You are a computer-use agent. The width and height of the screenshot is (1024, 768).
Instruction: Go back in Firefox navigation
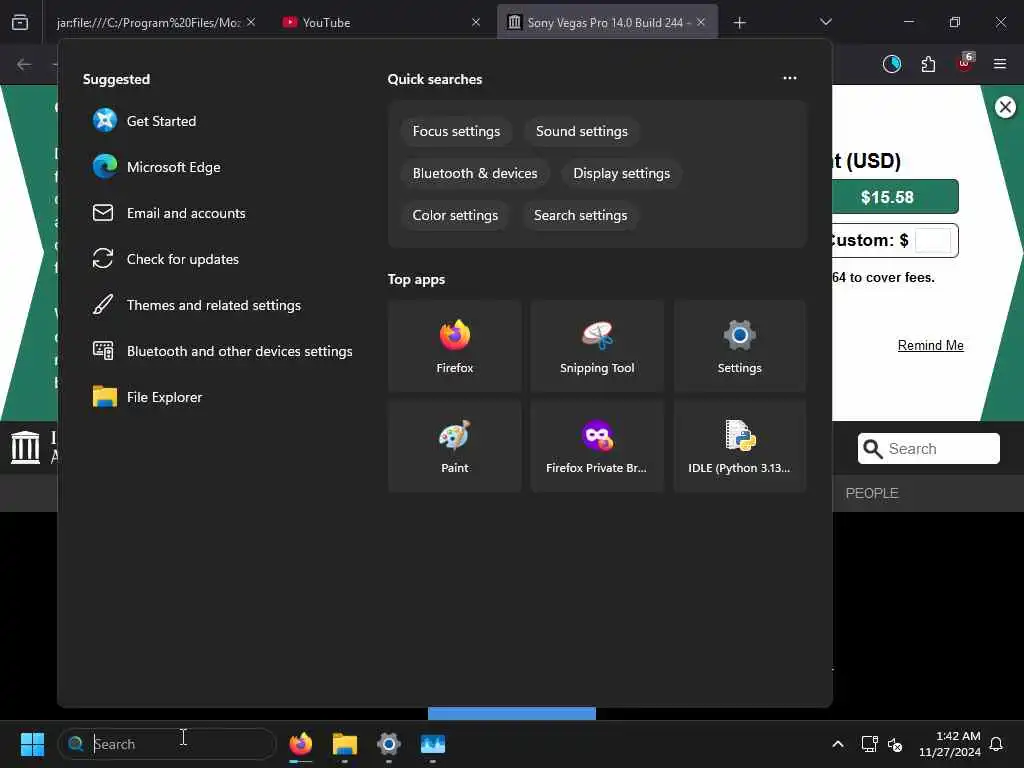point(24,64)
